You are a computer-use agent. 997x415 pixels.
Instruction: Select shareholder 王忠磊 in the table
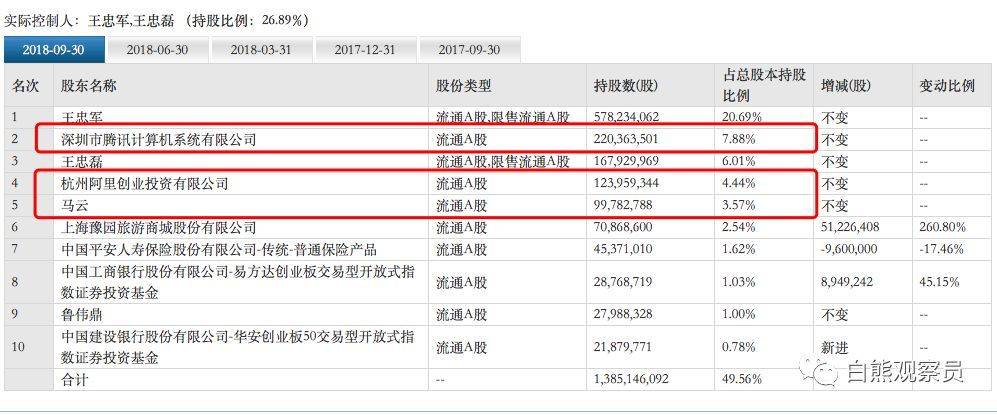[x=81, y=161]
